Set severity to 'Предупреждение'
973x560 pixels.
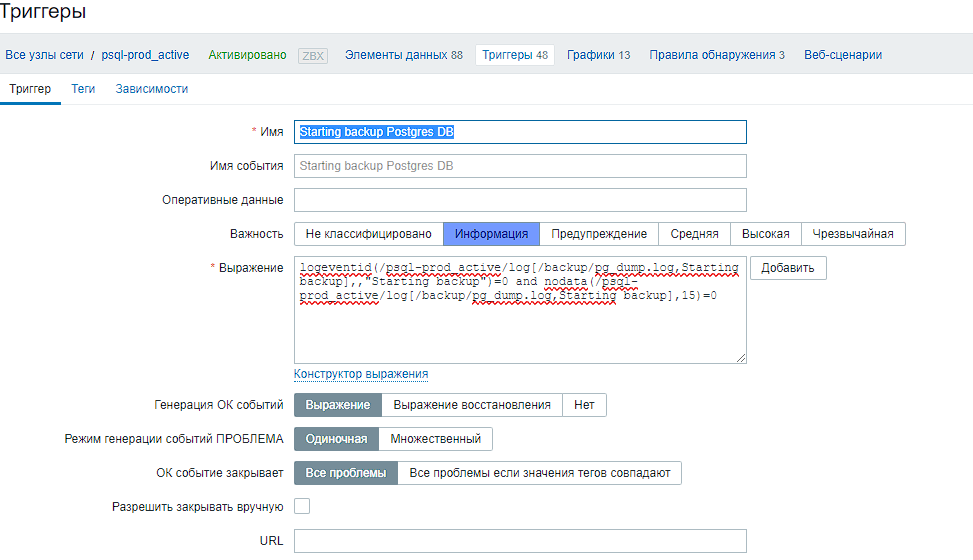pyautogui.click(x=599, y=234)
